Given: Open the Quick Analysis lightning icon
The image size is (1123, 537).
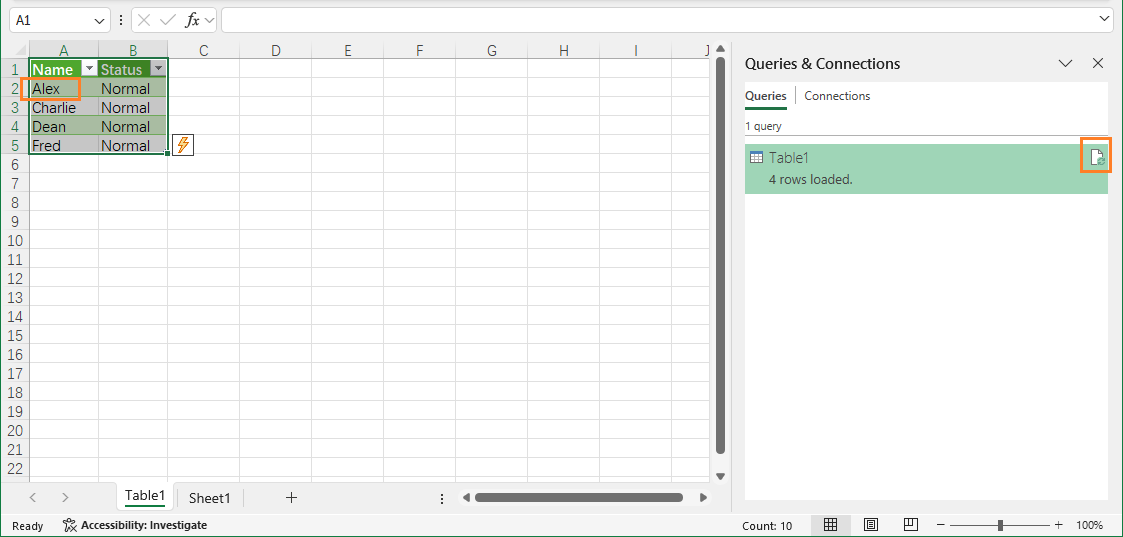Looking at the screenshot, I should coord(183,145).
